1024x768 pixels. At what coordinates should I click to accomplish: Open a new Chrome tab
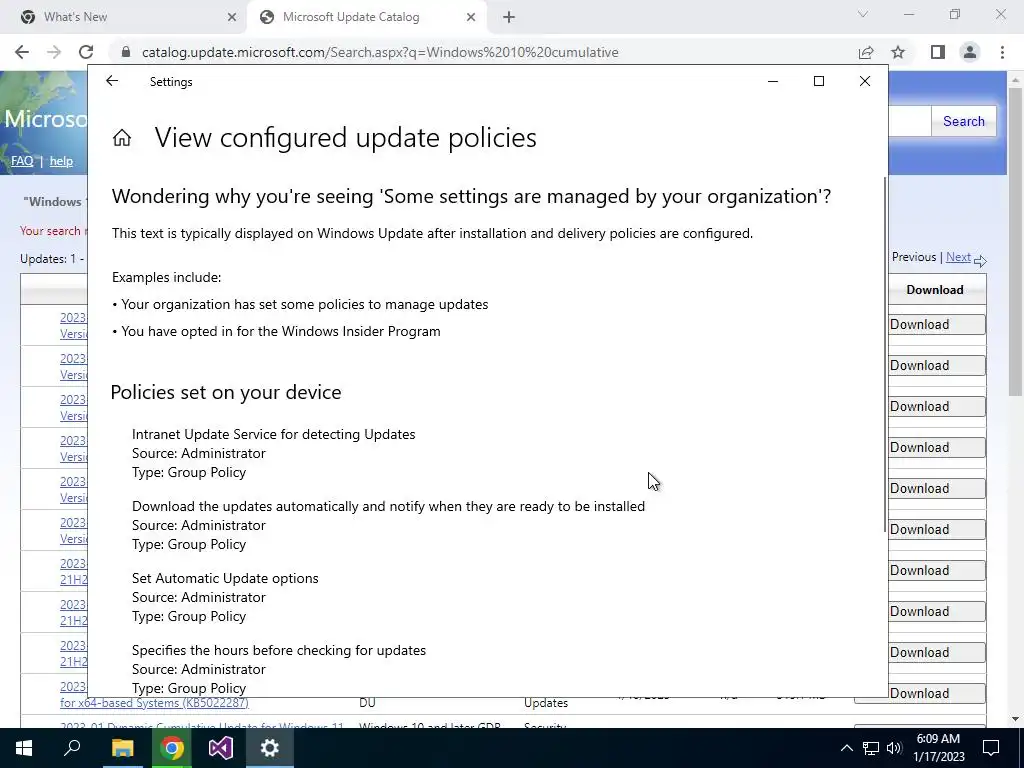(509, 18)
